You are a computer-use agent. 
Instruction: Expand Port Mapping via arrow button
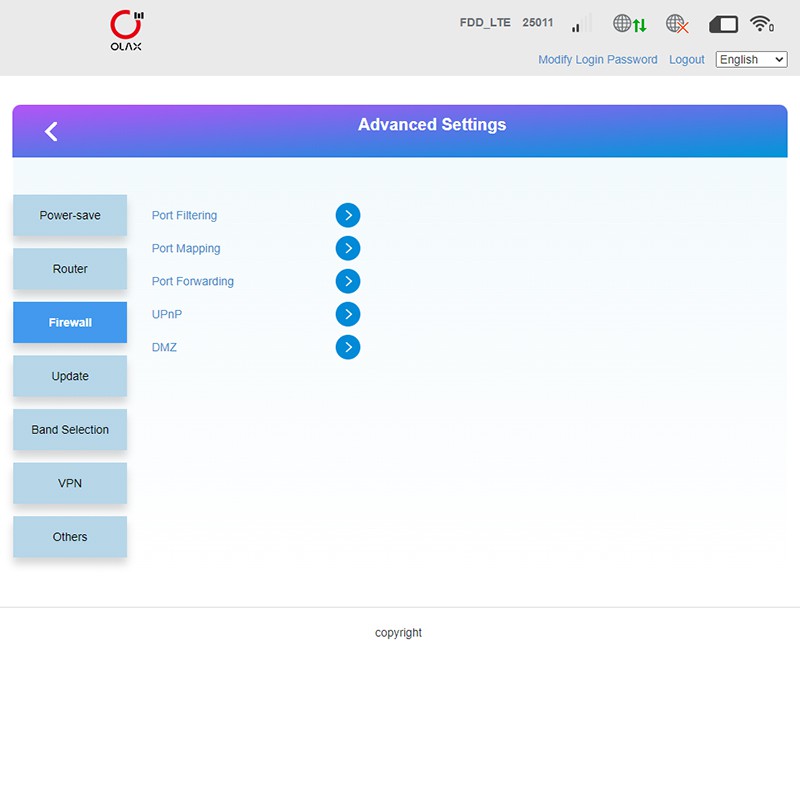347,248
